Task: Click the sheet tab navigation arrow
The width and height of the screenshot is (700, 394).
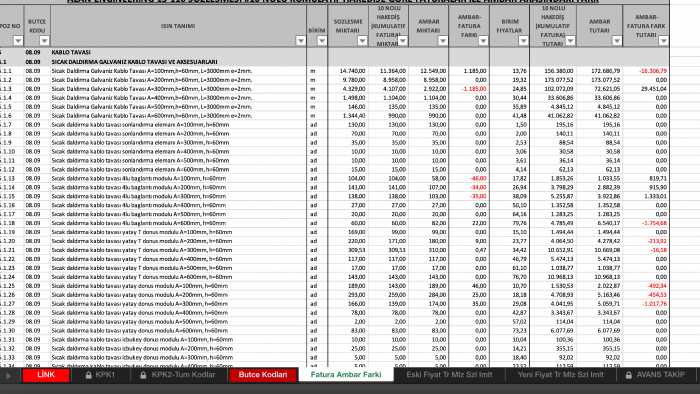Action: click(x=8, y=376)
